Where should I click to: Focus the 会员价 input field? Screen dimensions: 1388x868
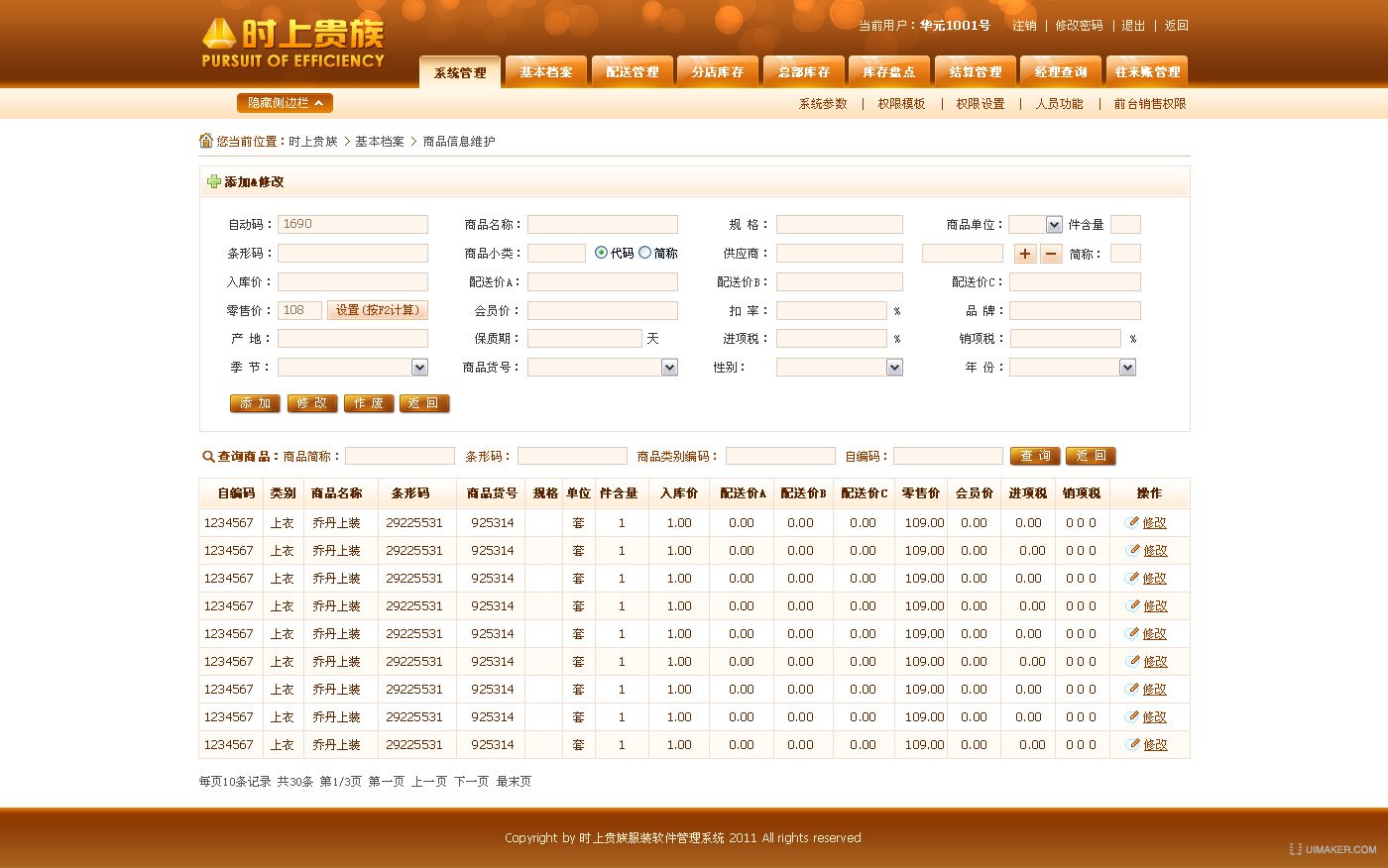tap(603, 311)
